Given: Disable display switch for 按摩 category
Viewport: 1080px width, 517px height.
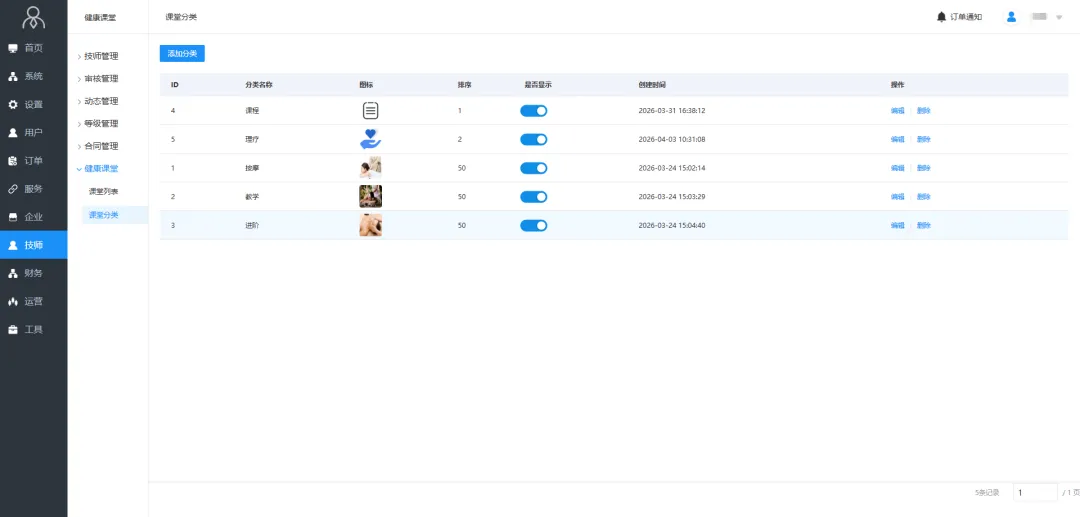Looking at the screenshot, I should pos(533,168).
